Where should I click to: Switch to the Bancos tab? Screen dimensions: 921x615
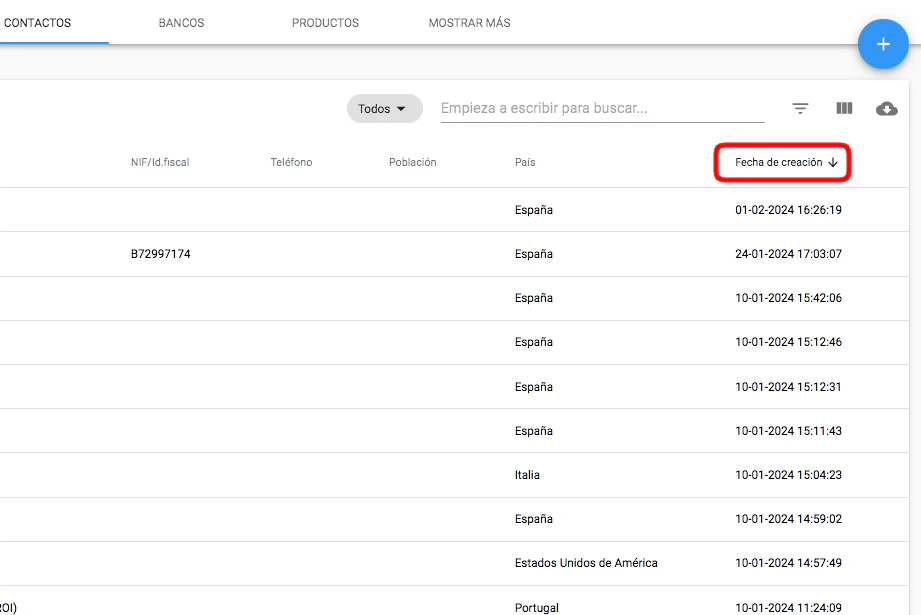click(x=181, y=23)
